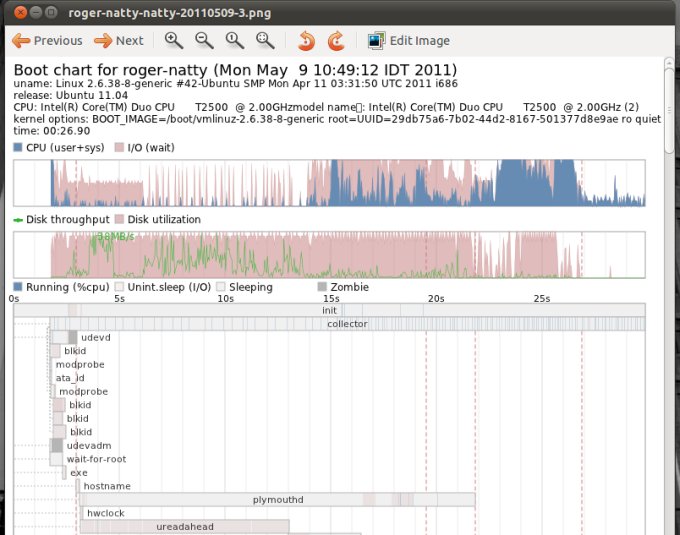Click the ata_id process label
The width and height of the screenshot is (680, 535).
click(70, 378)
